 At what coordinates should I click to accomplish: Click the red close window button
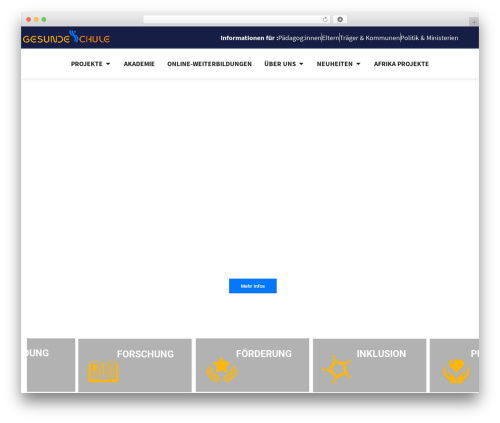pos(29,19)
